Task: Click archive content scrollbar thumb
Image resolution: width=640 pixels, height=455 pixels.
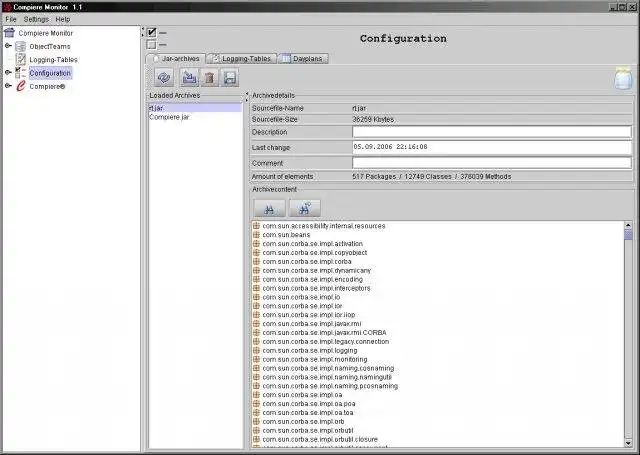Action: (628, 234)
